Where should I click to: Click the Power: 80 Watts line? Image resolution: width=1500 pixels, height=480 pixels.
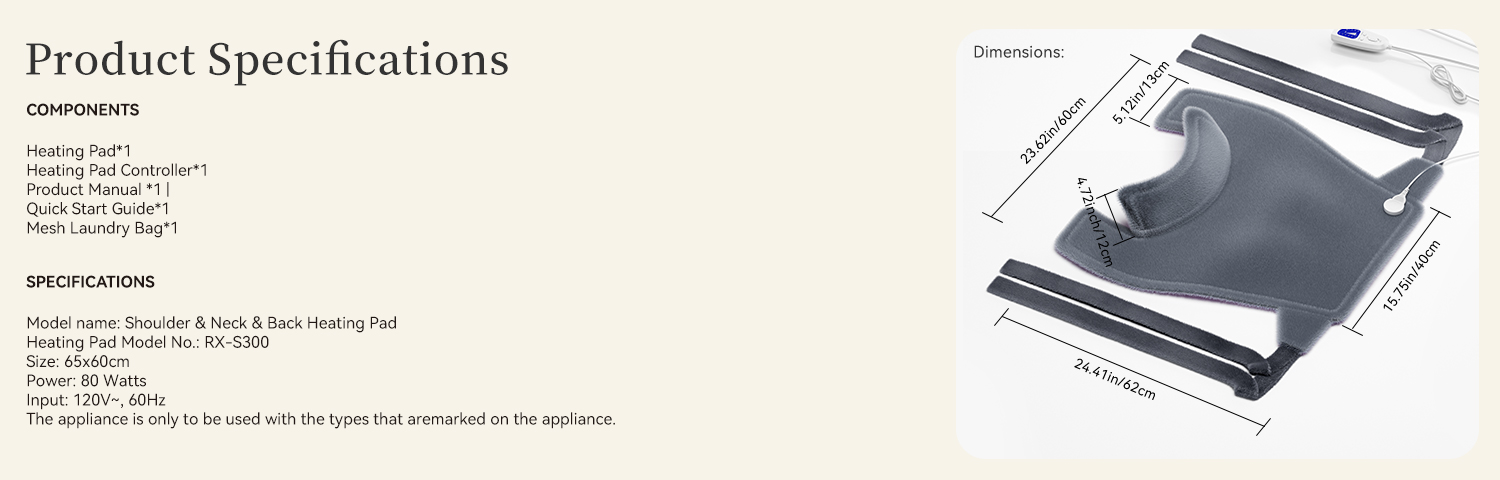(86, 380)
